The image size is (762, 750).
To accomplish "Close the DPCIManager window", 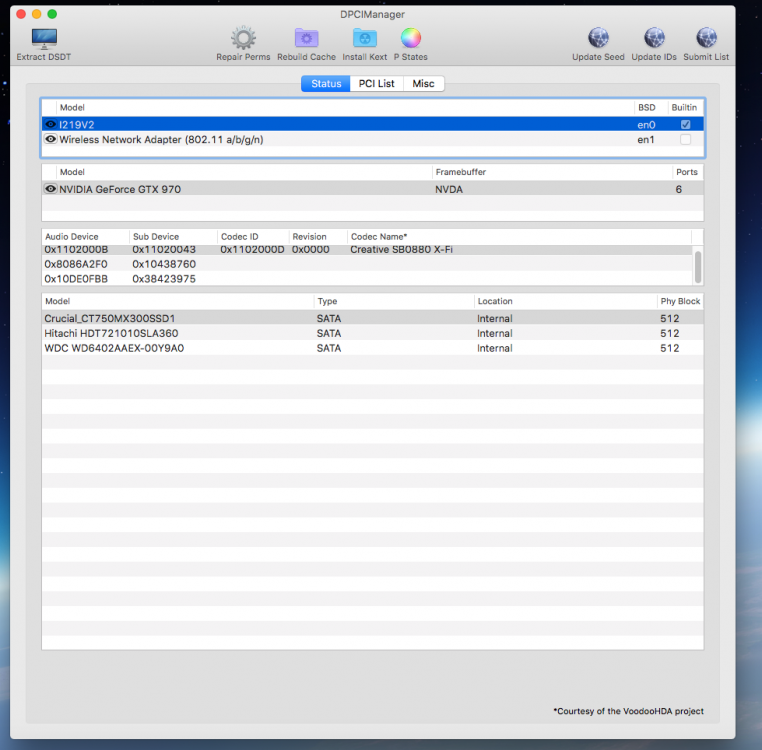I will tap(21, 14).
